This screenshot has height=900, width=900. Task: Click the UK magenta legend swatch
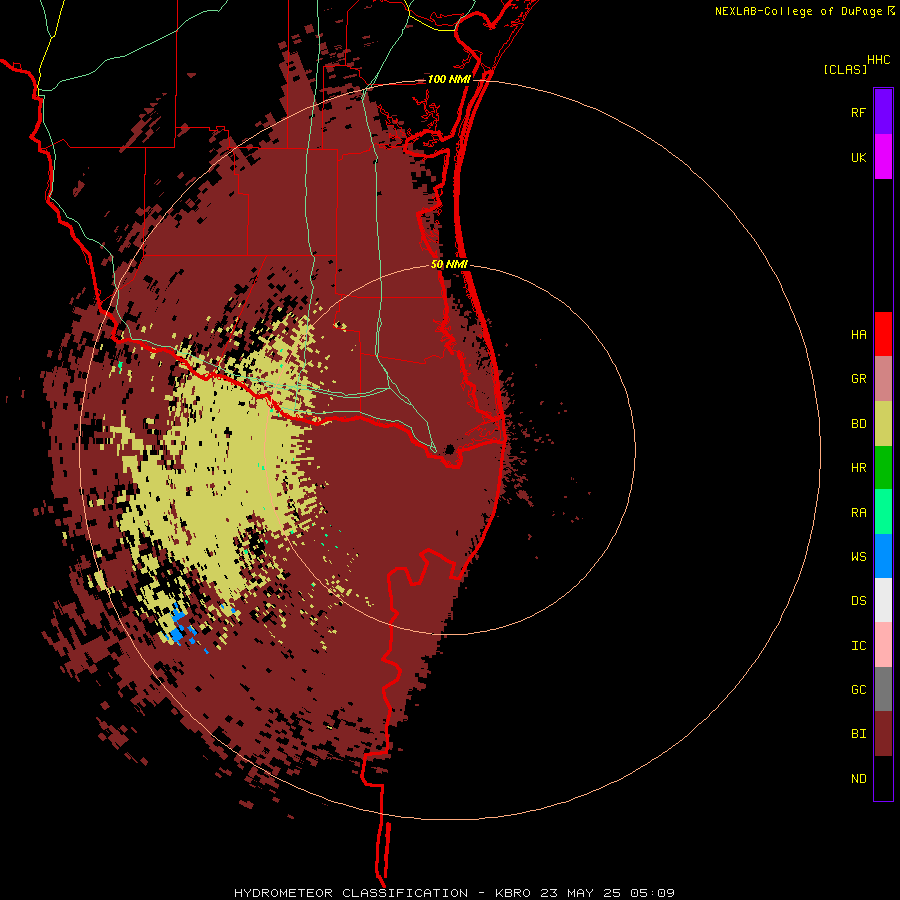click(883, 157)
